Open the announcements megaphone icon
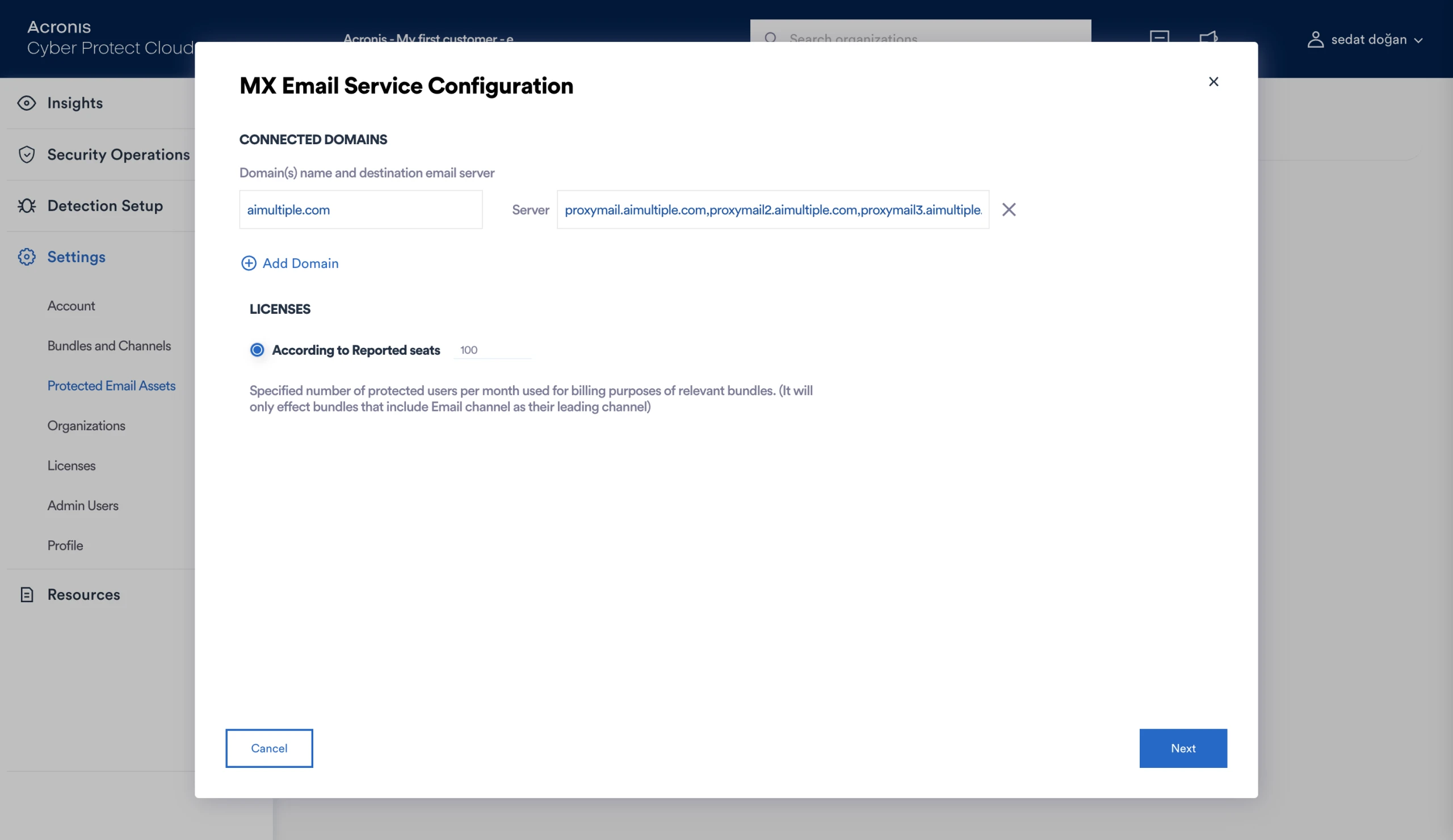This screenshot has height=840, width=1453. pos(1208,36)
